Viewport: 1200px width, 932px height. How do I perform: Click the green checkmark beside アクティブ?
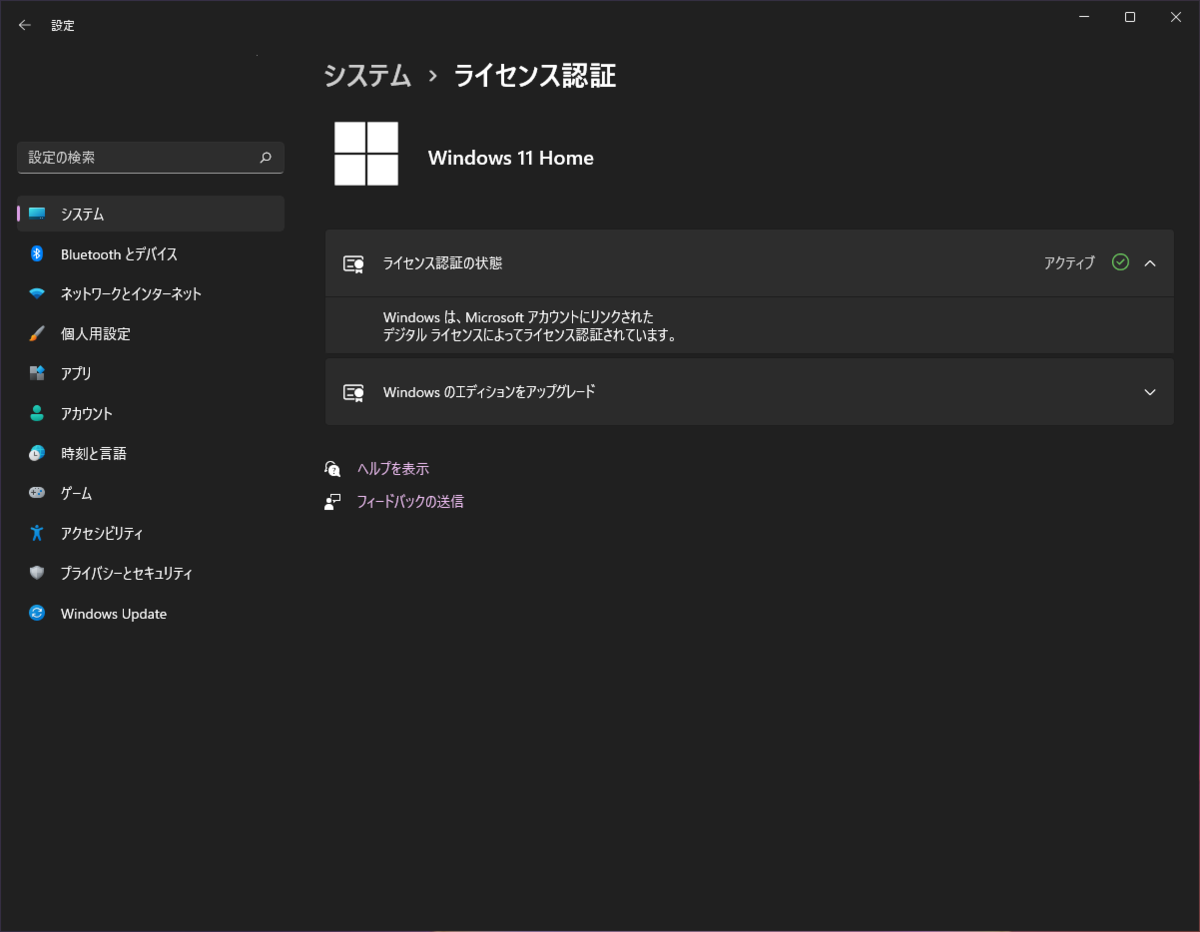(x=1120, y=263)
